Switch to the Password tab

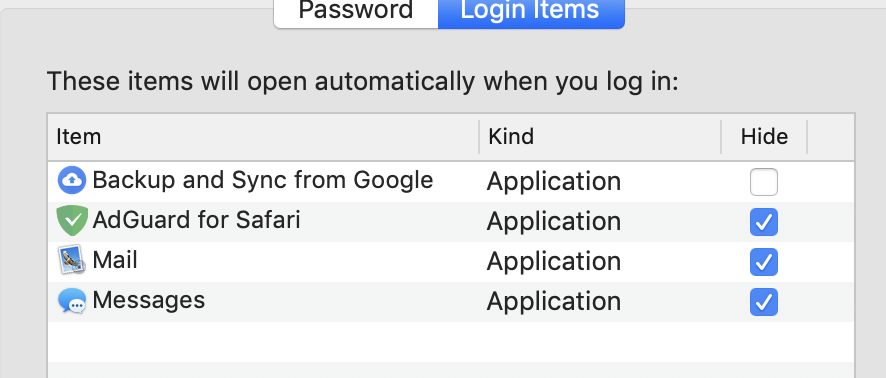coord(356,11)
